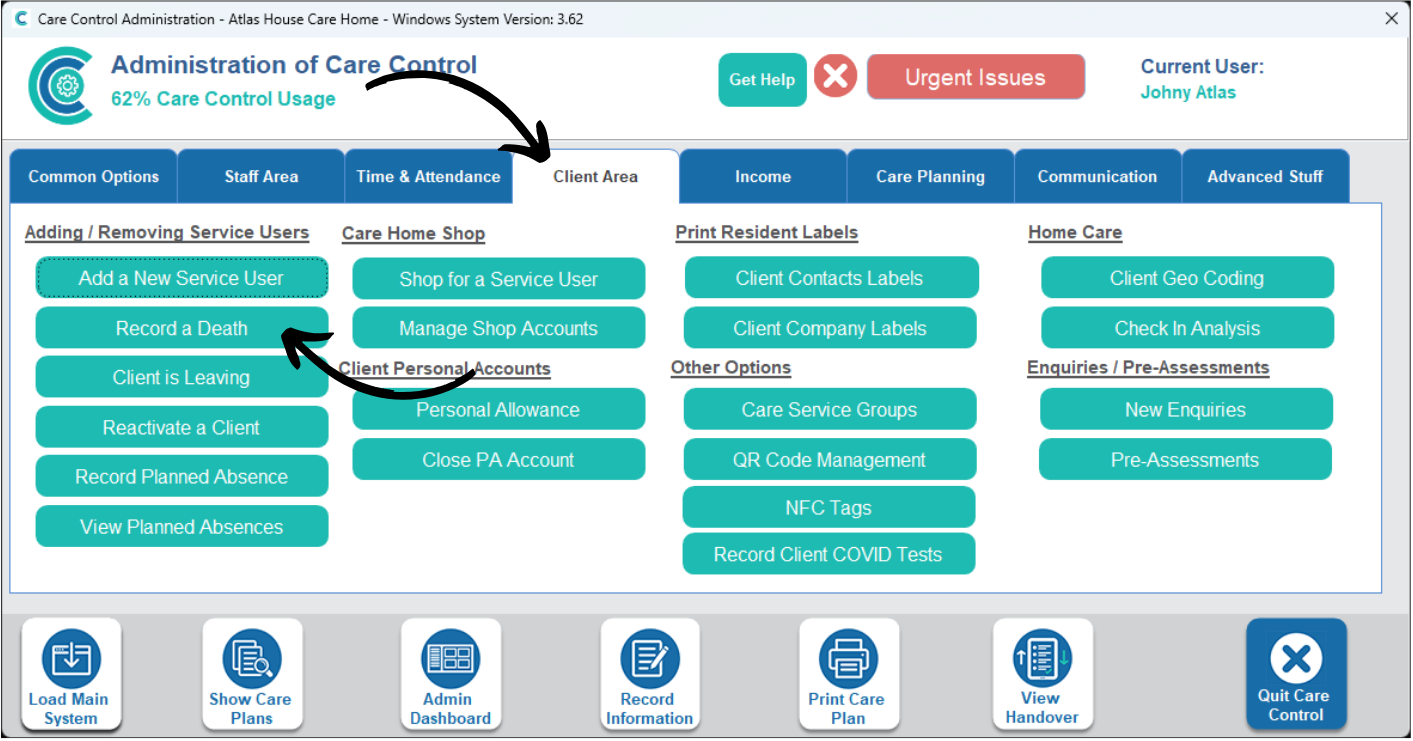Image resolution: width=1413 pixels, height=741 pixels.
Task: Click the Home Care heading
Action: coord(1075,232)
